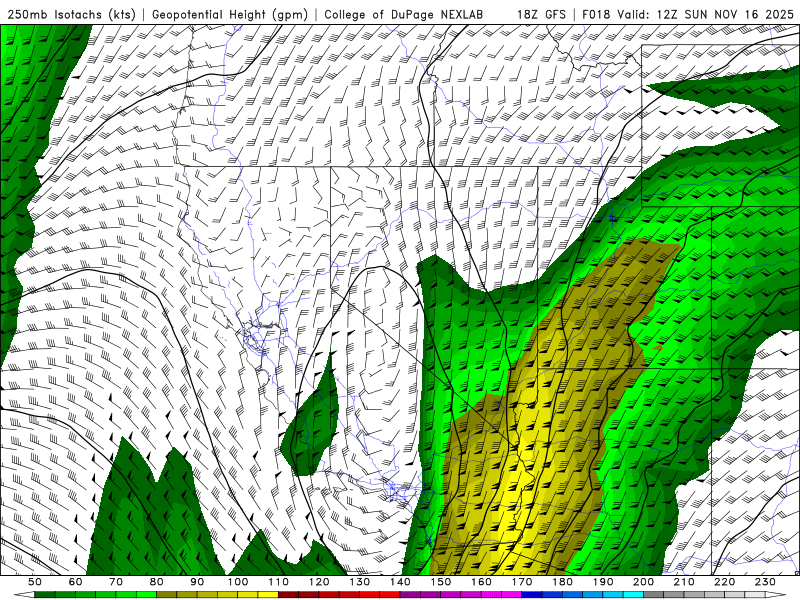Click the '70' label on the color scale

tap(116, 582)
